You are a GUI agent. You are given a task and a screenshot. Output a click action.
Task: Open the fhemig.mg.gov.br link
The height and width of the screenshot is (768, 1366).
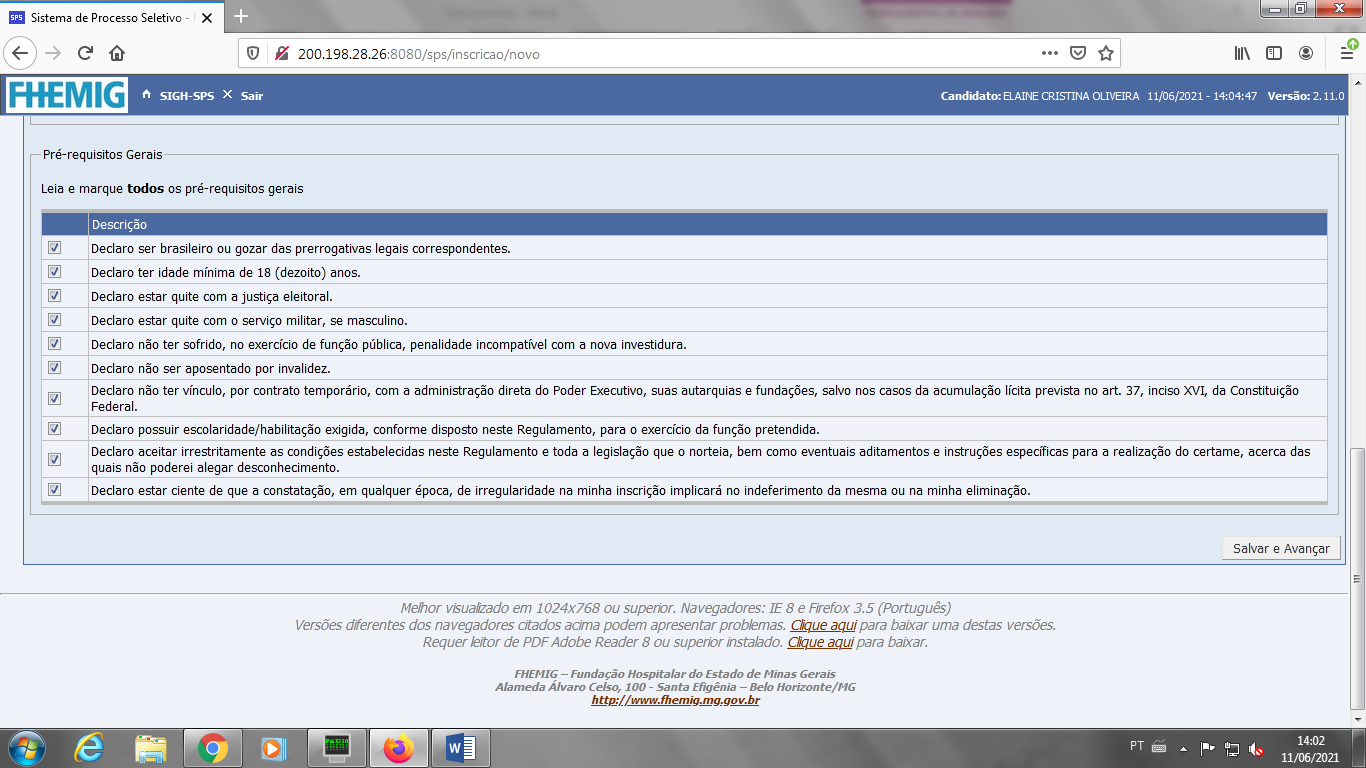(x=675, y=700)
